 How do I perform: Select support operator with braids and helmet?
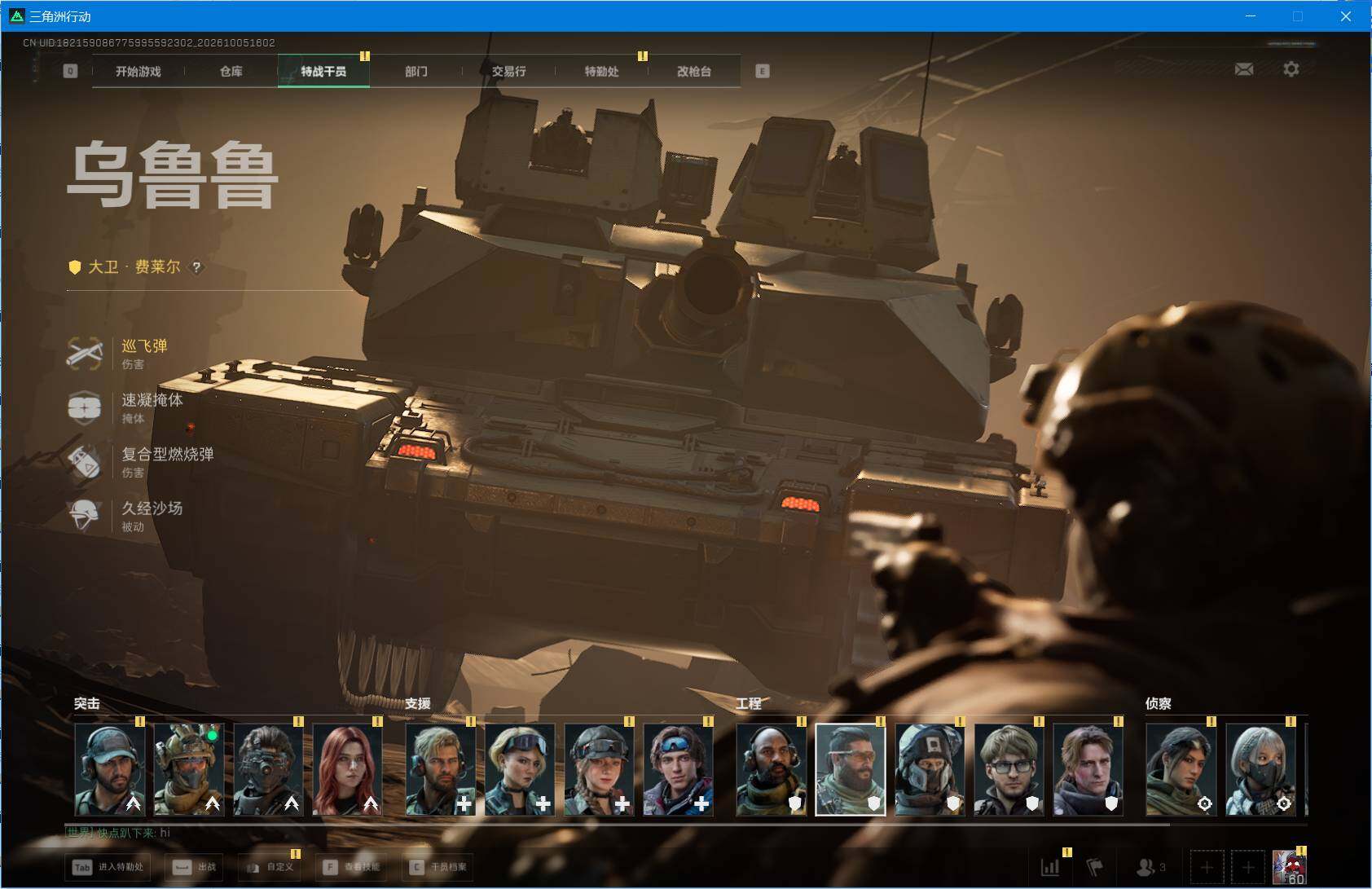599,770
